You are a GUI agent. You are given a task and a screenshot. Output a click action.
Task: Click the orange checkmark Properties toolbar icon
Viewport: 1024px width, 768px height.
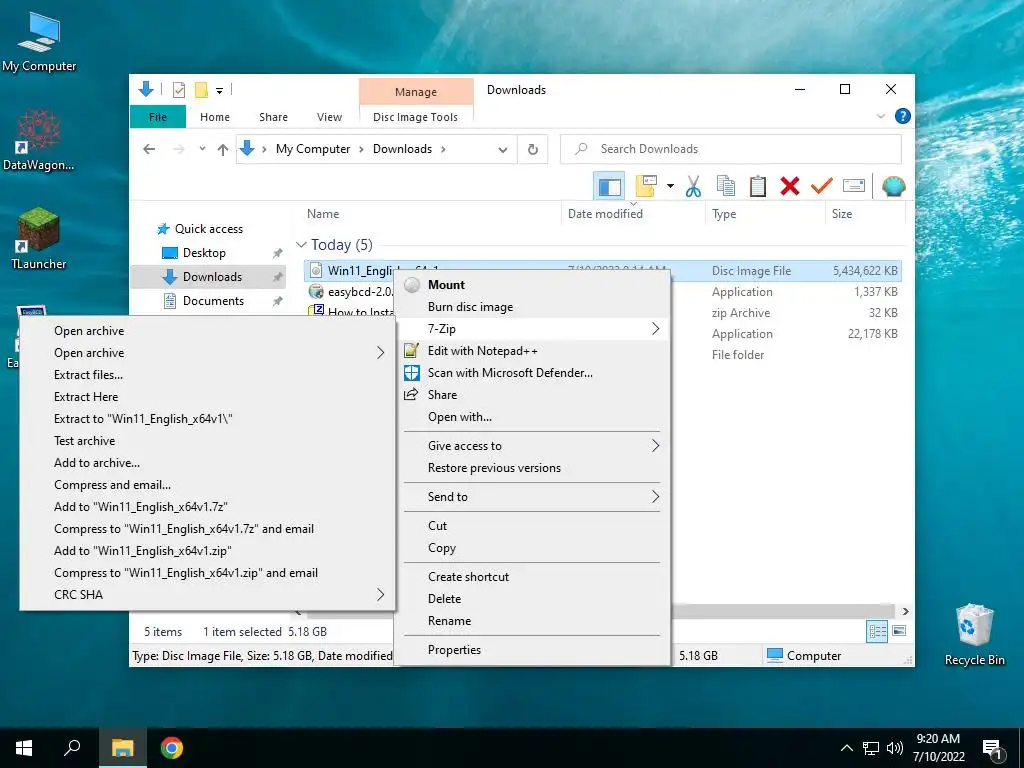point(822,187)
